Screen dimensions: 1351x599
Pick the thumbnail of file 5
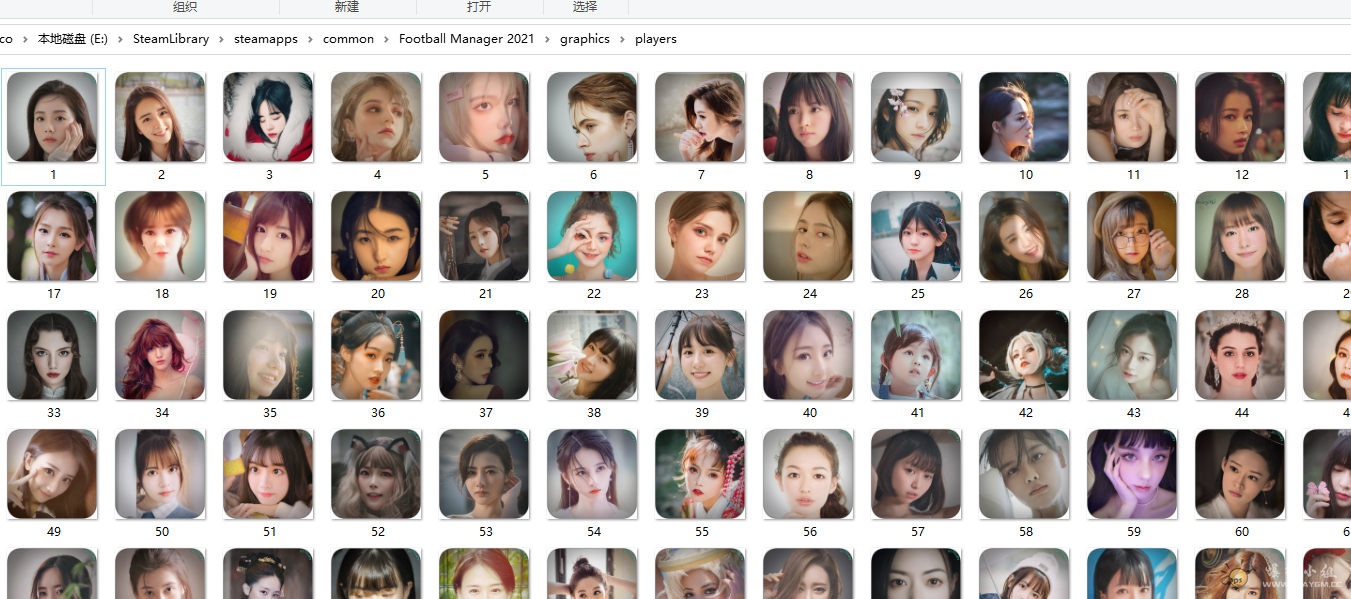coord(485,117)
